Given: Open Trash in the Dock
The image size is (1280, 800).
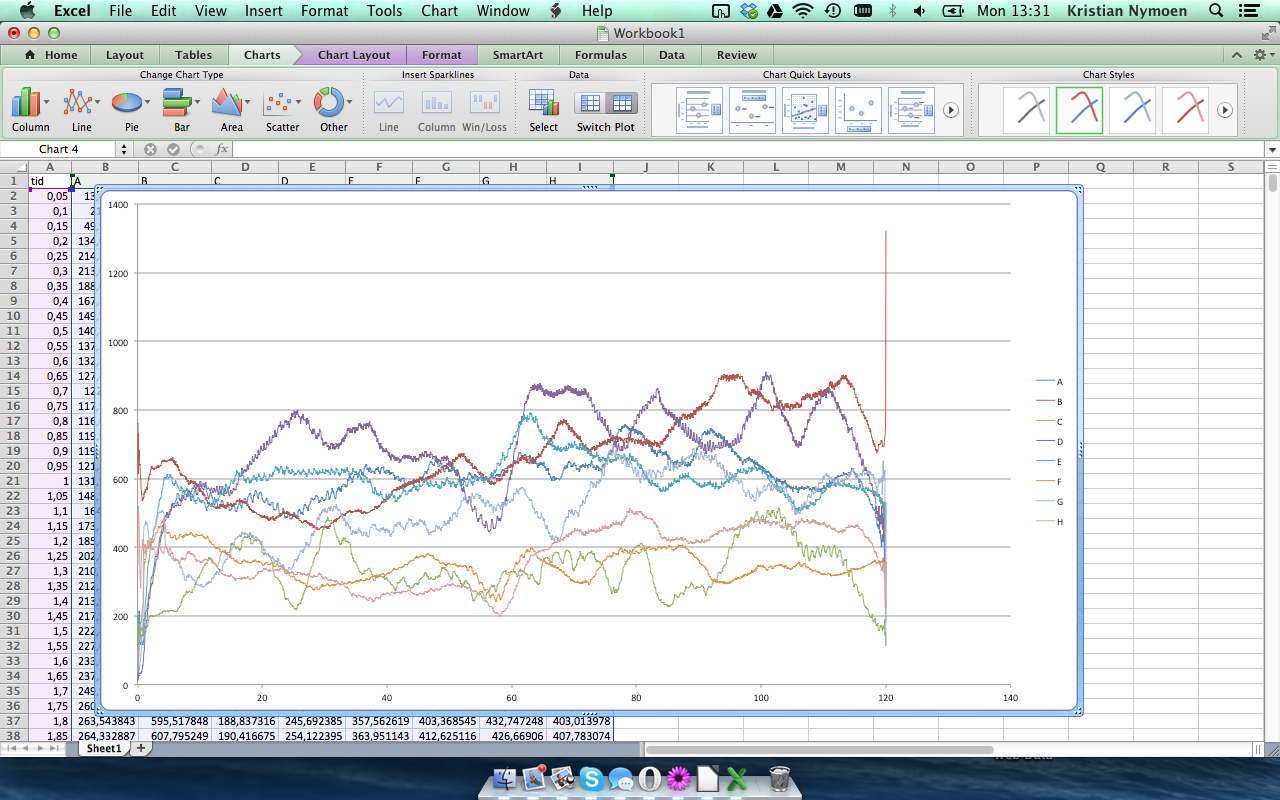Looking at the screenshot, I should pyautogui.click(x=780, y=777).
